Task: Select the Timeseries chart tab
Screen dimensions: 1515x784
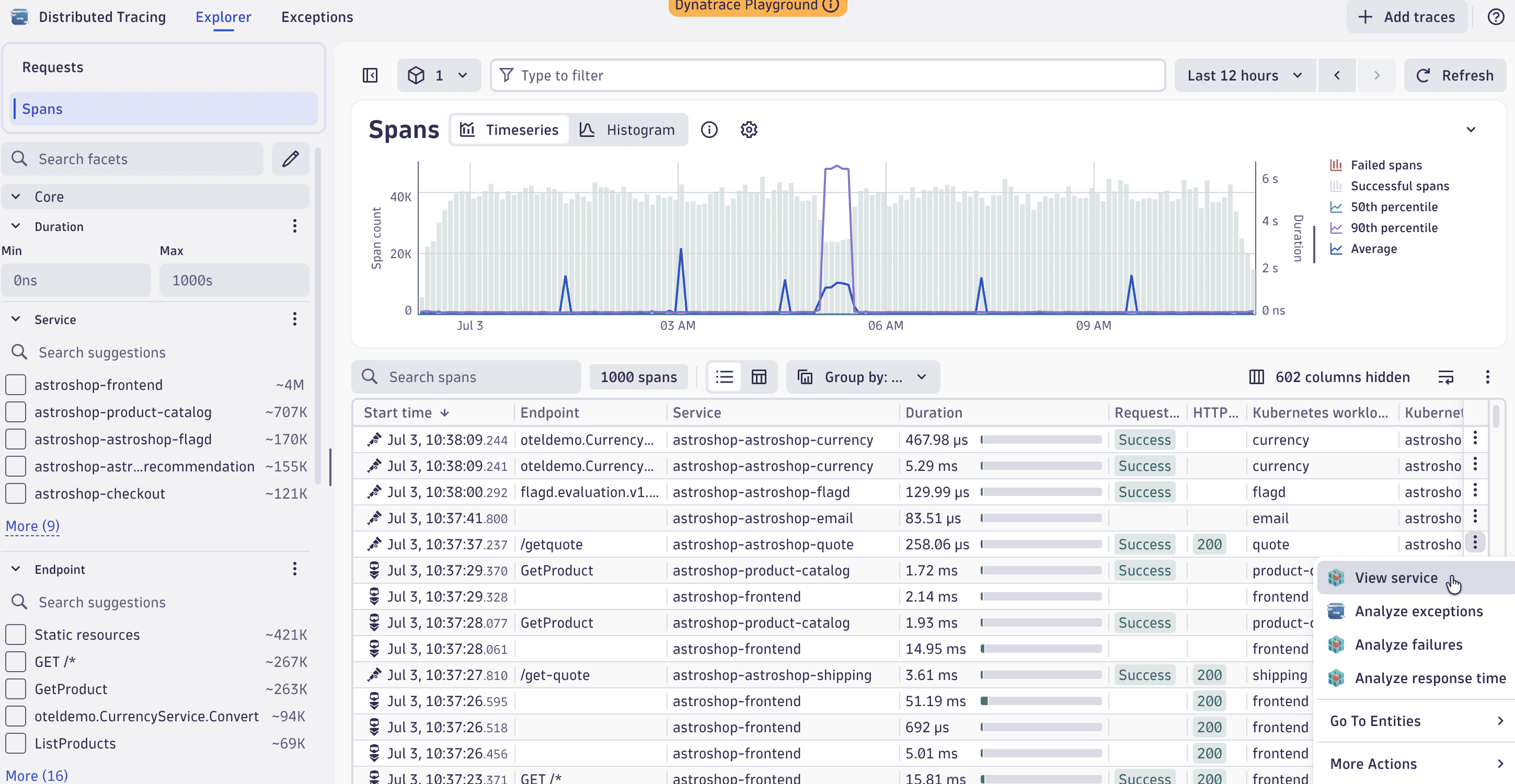Action: (509, 130)
